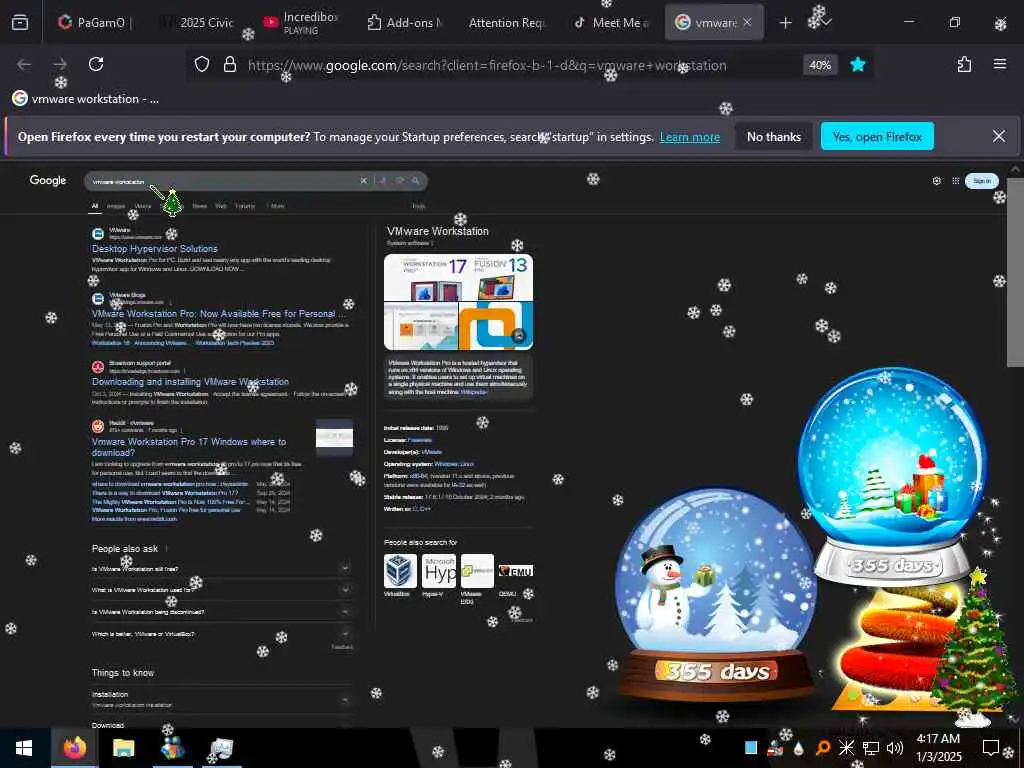Open the vmware workstation bookmark
Screen dimensions: 1024x768
coord(86,99)
